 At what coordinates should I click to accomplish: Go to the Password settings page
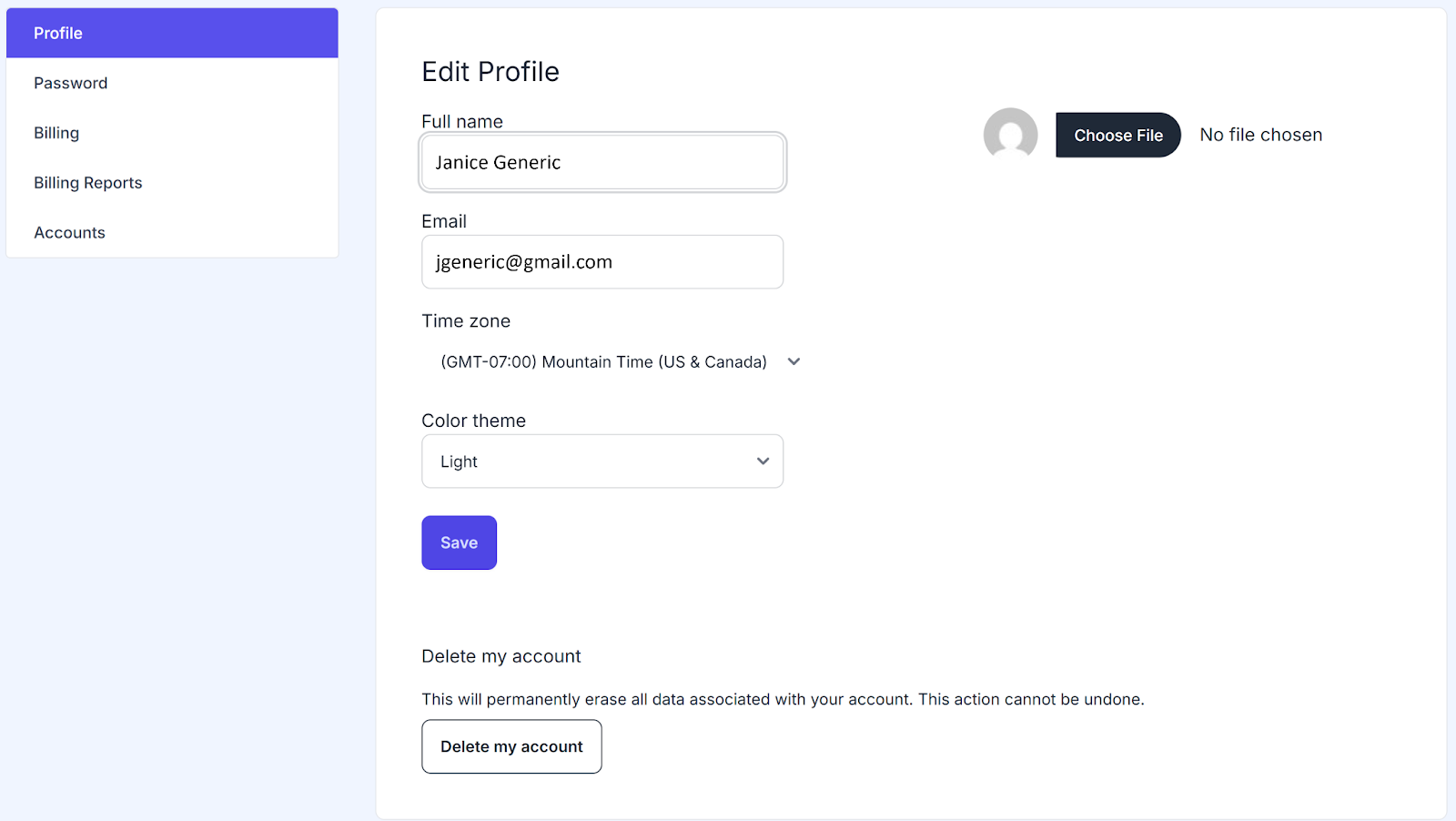(x=71, y=83)
